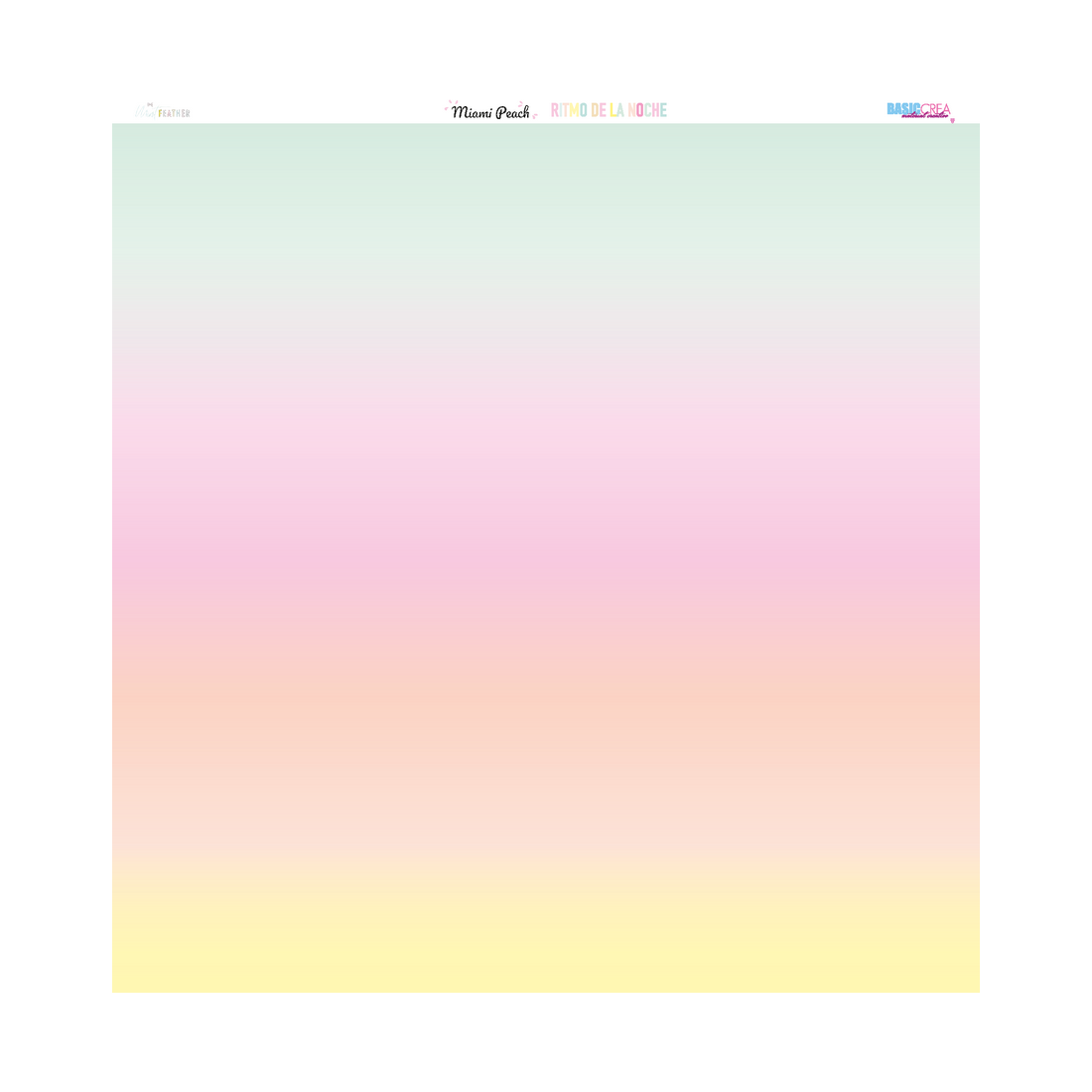Click the word Peach in the title
The image size is (1092, 1092).
coord(512,112)
